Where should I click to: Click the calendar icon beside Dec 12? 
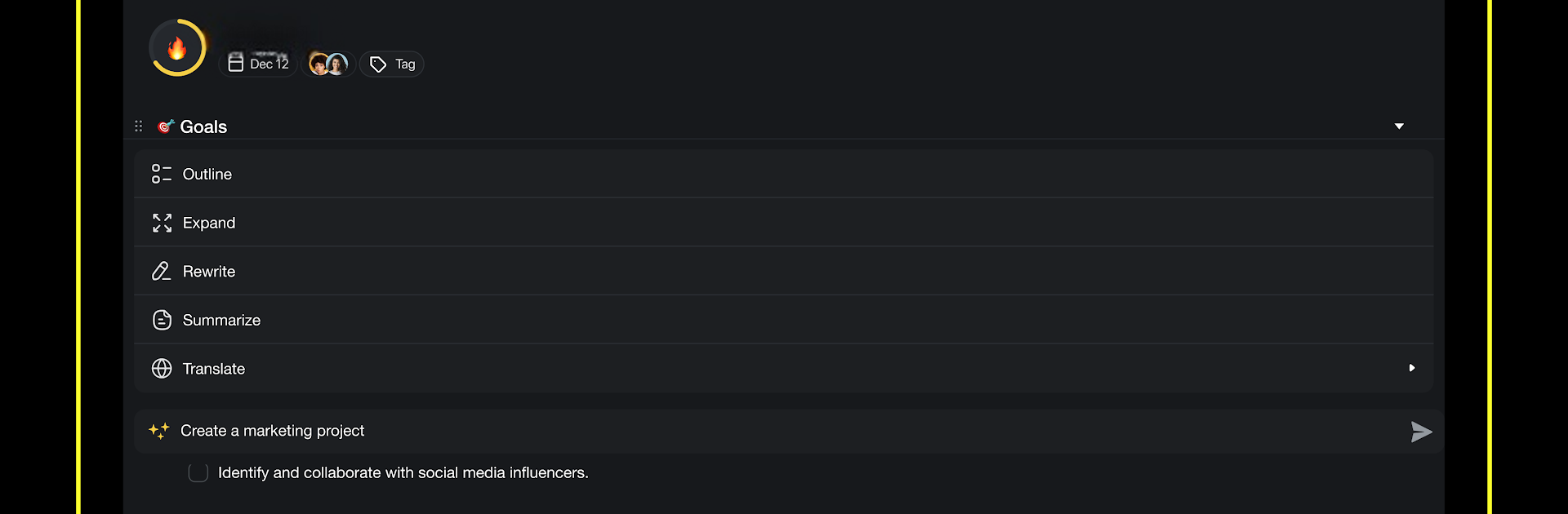coord(235,63)
